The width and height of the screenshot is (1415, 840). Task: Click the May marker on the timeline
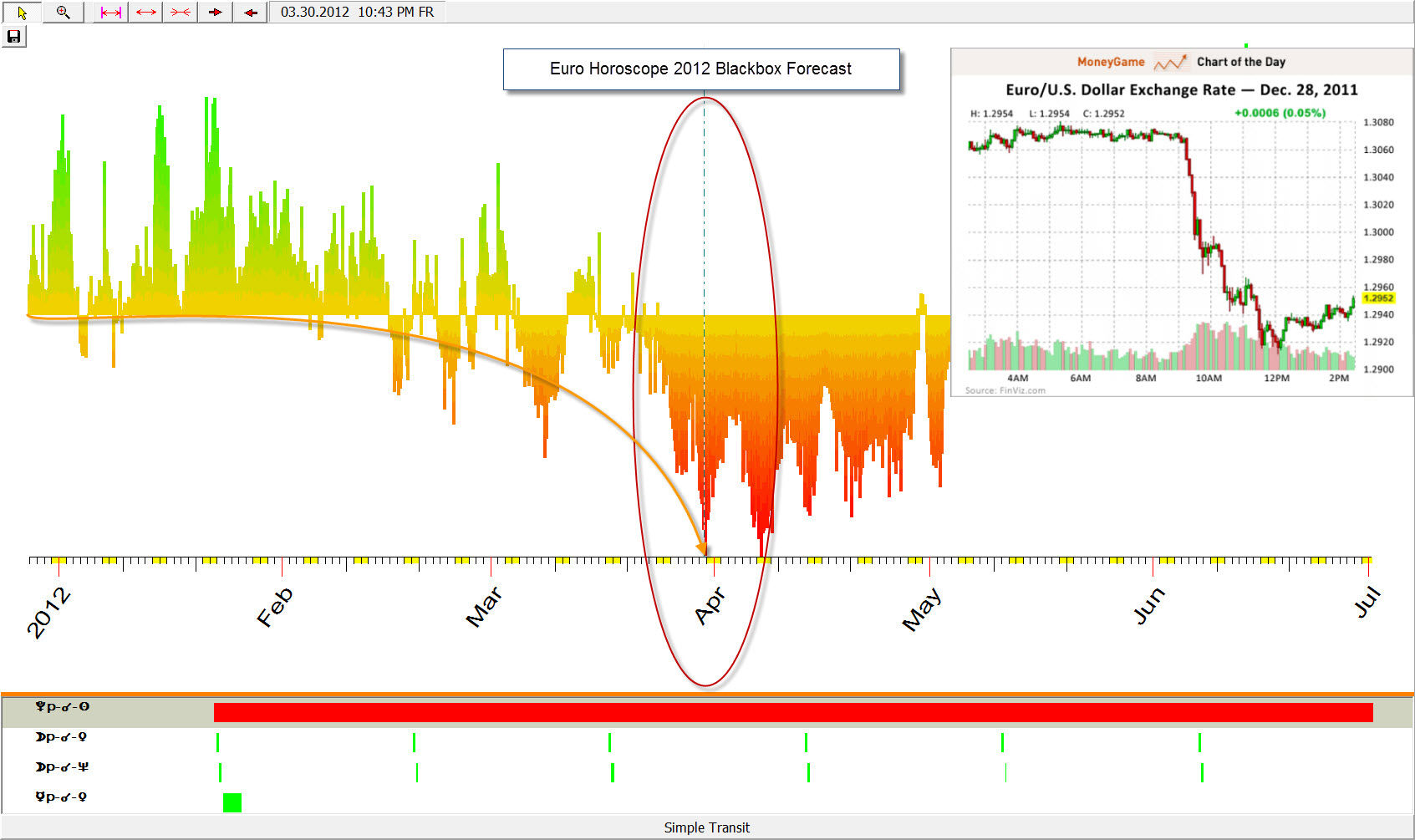tap(923, 608)
